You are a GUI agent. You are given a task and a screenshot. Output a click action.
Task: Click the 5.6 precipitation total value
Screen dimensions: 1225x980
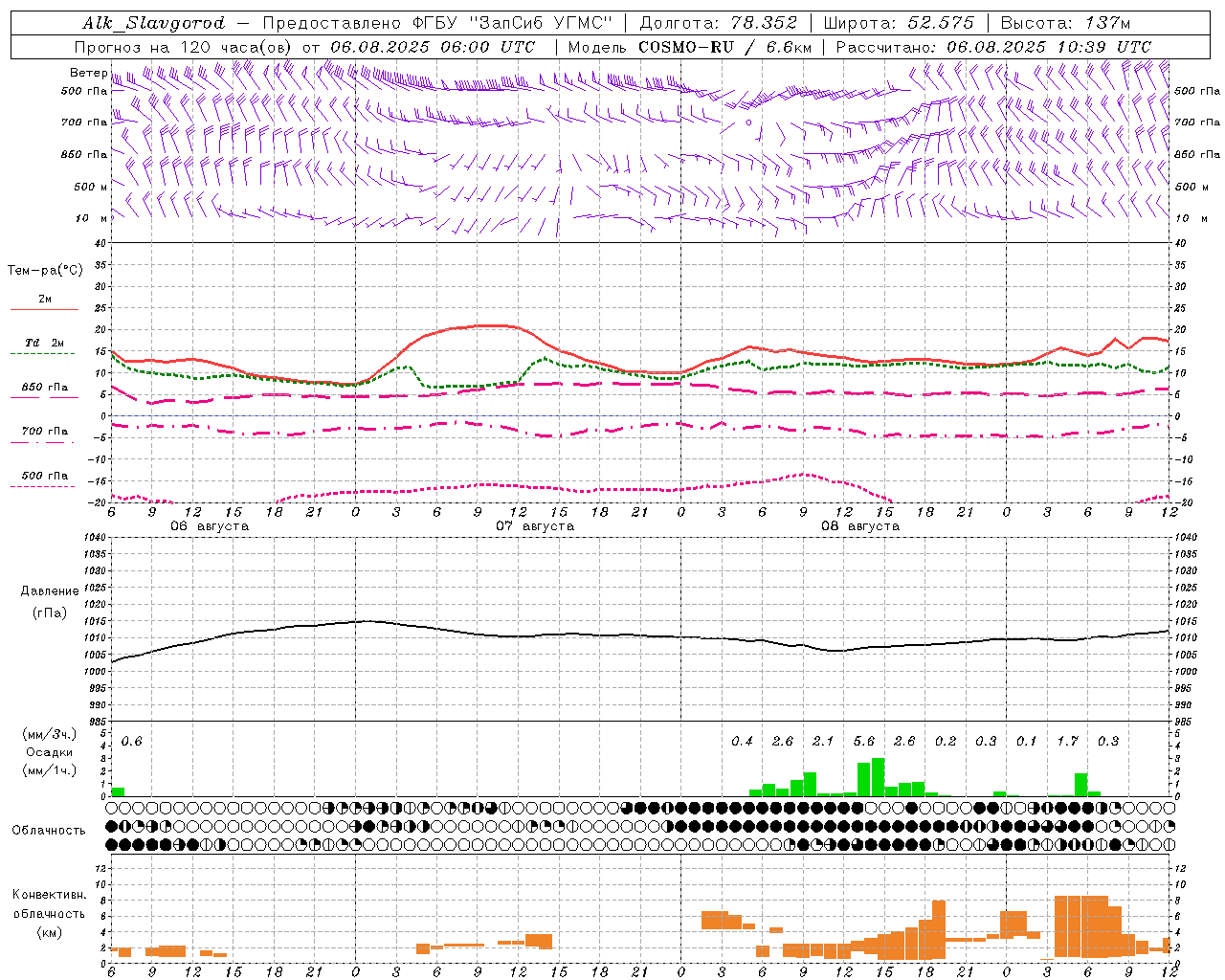pos(864,741)
